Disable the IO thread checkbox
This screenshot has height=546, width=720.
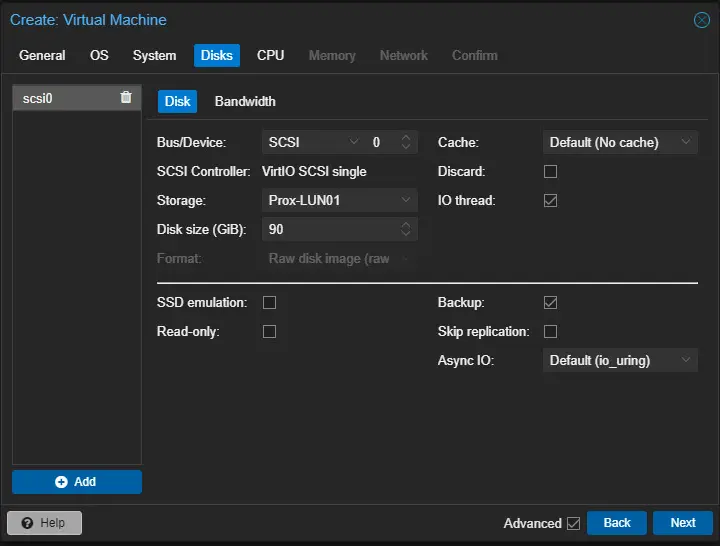click(550, 201)
